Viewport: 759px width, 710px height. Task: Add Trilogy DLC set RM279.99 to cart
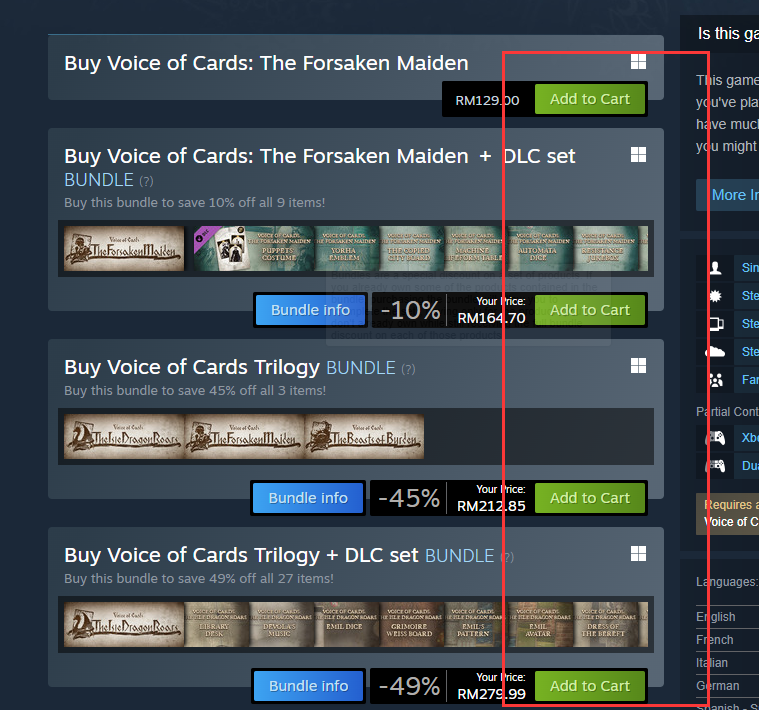(x=590, y=686)
